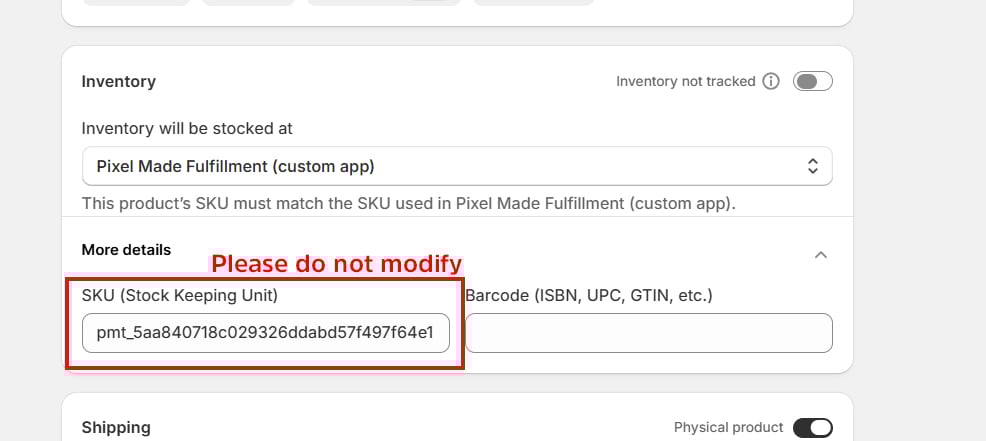Click the up-down arrows on location selector
Viewport: 986px width, 441px height.
pos(813,166)
